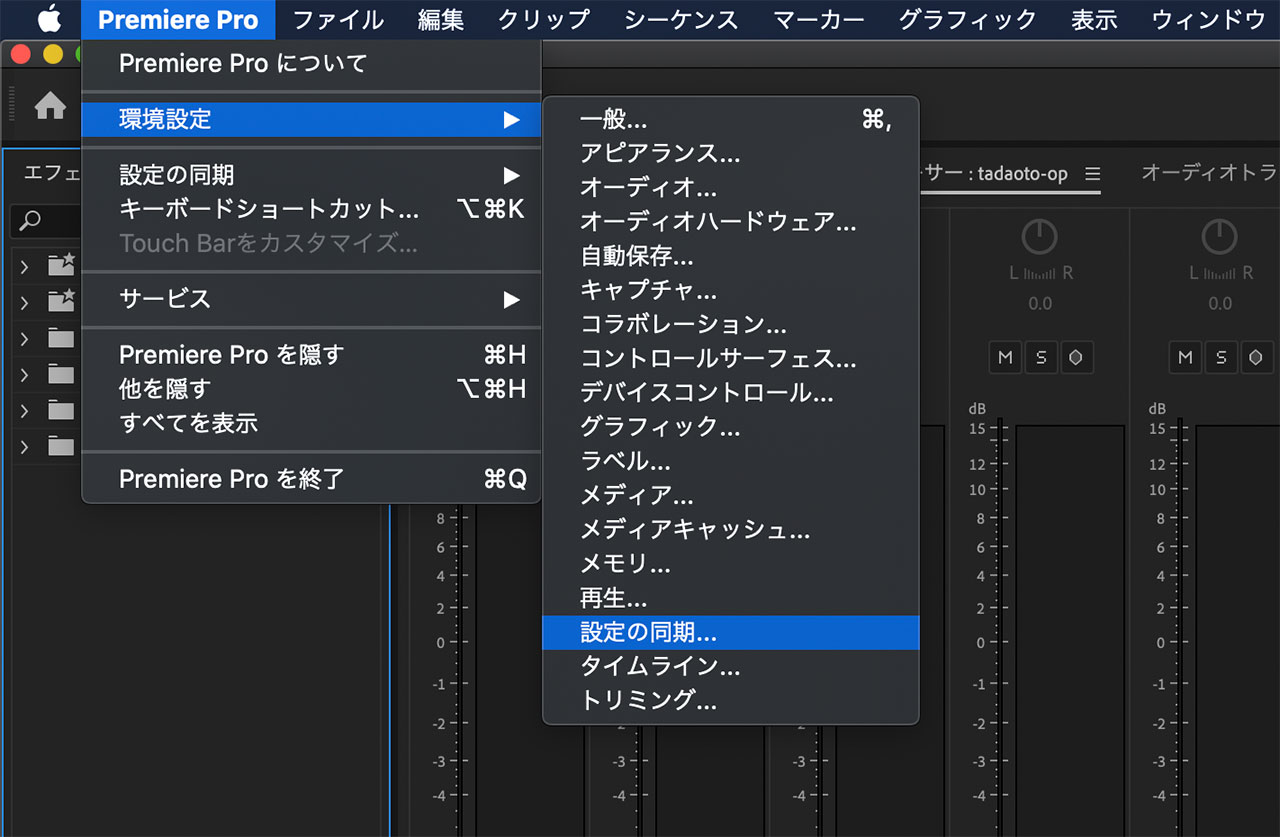Open the 設定の同期 submenu in Premiere Pro menu
Image resolution: width=1280 pixels, height=837 pixels.
[x=311, y=175]
